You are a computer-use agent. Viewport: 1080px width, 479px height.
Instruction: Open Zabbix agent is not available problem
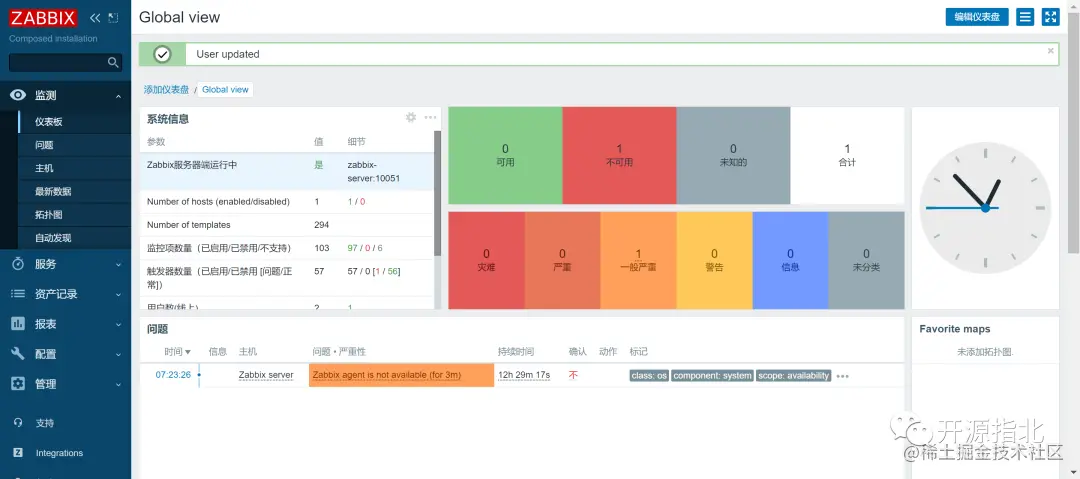point(386,375)
